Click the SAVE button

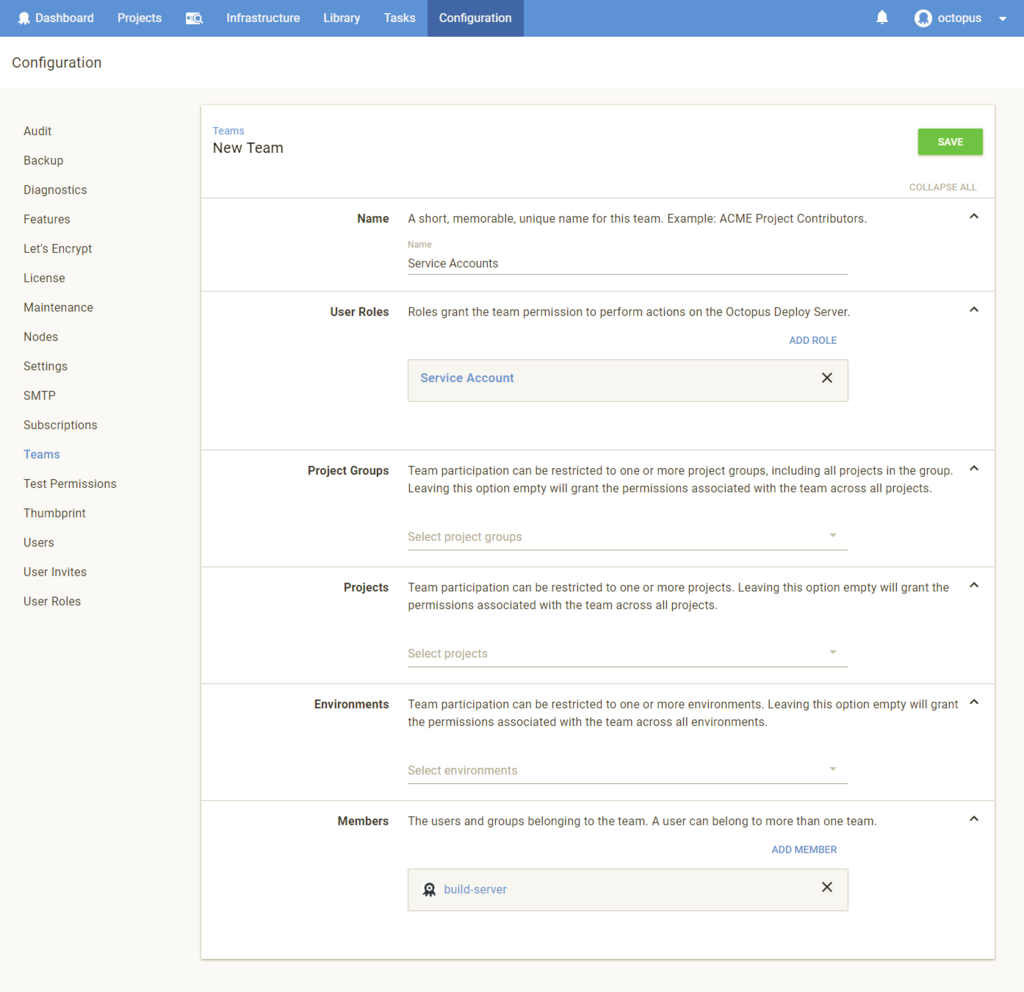[949, 141]
